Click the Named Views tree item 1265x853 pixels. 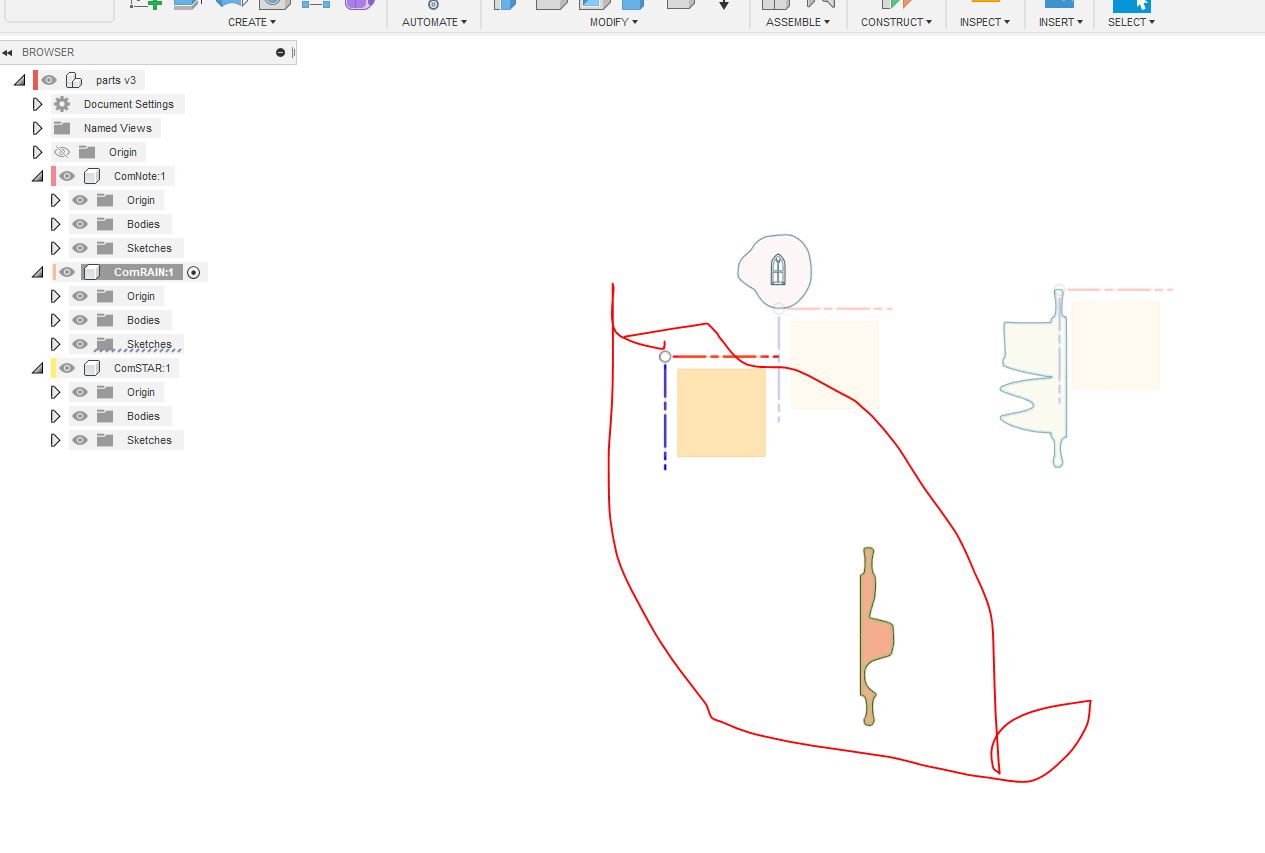click(x=120, y=127)
